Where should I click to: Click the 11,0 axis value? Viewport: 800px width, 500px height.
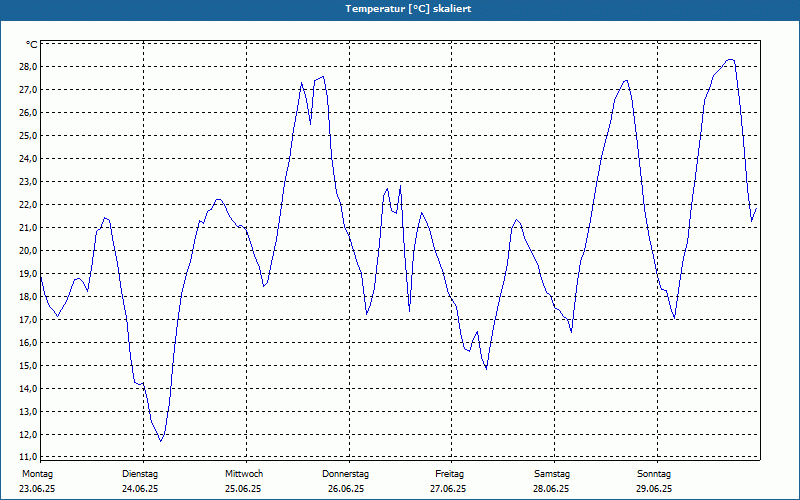coord(29,457)
